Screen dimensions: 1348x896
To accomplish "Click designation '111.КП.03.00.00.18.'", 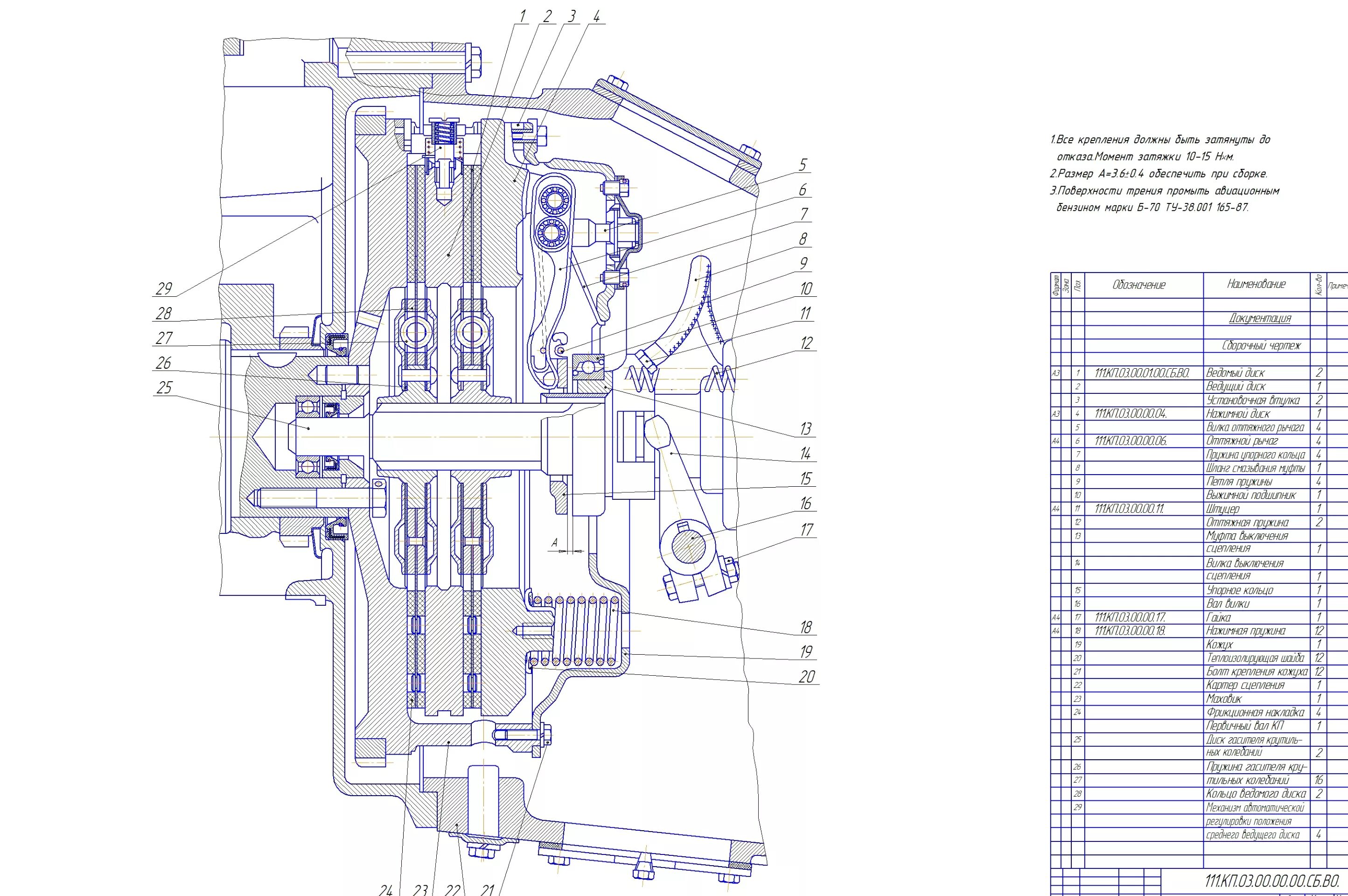I will 1131,631.
